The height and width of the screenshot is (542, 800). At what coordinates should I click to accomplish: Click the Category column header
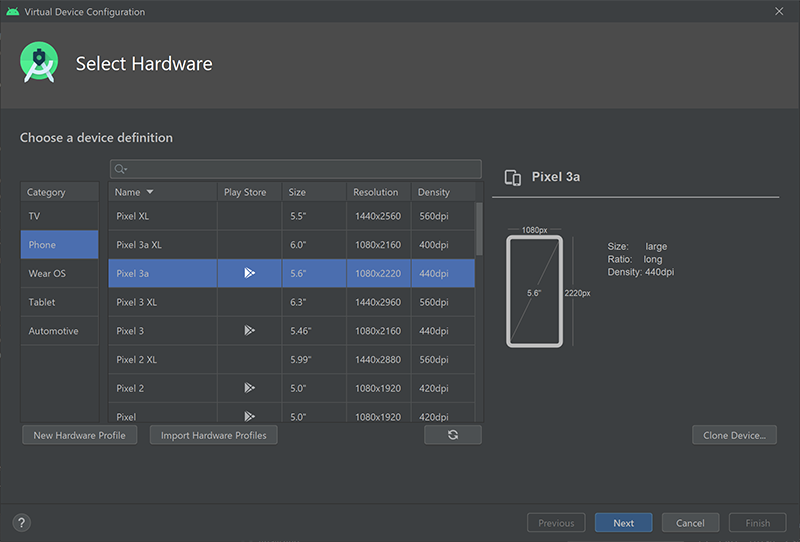60,192
